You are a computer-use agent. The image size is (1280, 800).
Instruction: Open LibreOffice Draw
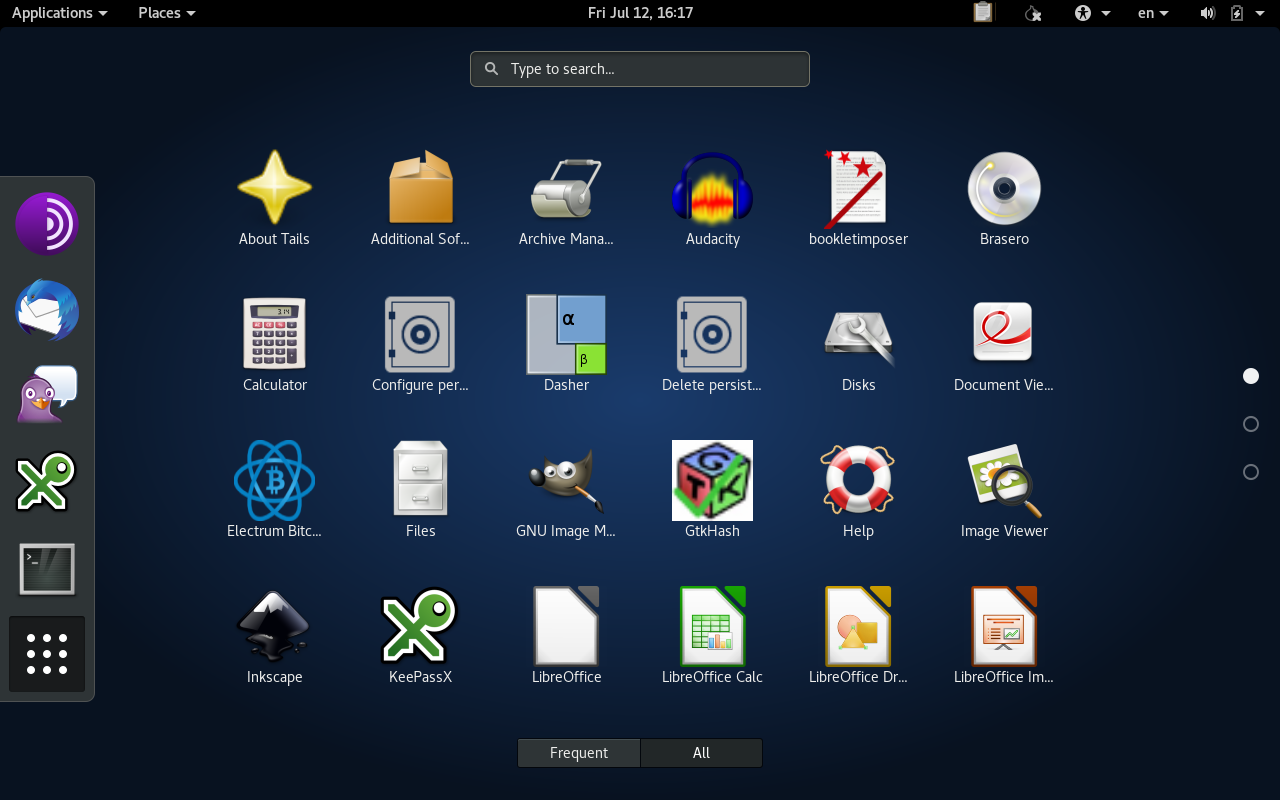[x=858, y=636]
